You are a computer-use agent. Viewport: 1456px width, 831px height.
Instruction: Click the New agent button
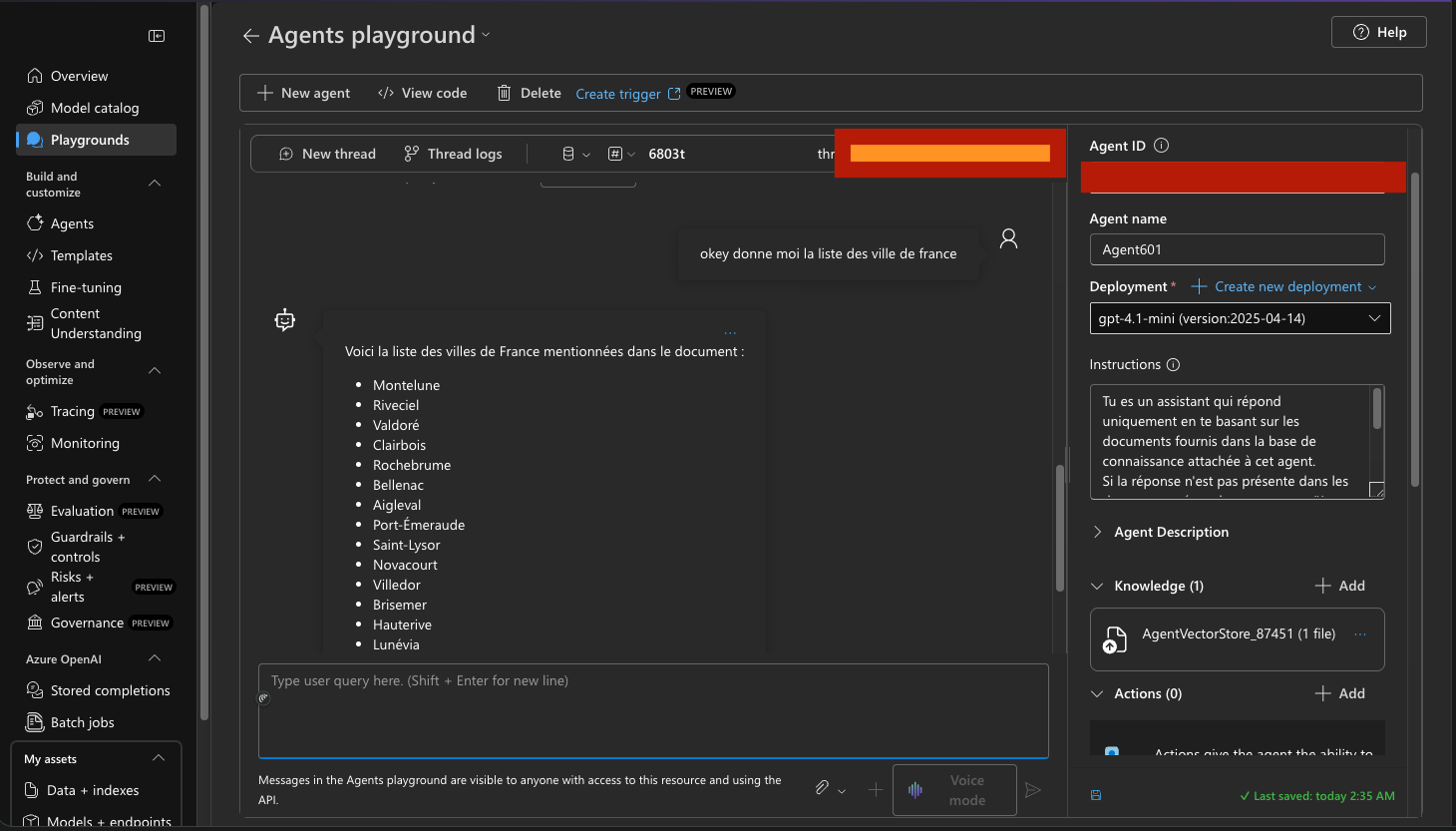pyautogui.click(x=303, y=92)
